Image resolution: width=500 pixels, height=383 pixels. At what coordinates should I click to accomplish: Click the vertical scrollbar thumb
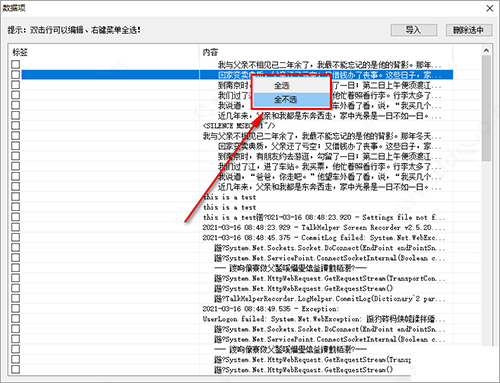click(x=486, y=108)
